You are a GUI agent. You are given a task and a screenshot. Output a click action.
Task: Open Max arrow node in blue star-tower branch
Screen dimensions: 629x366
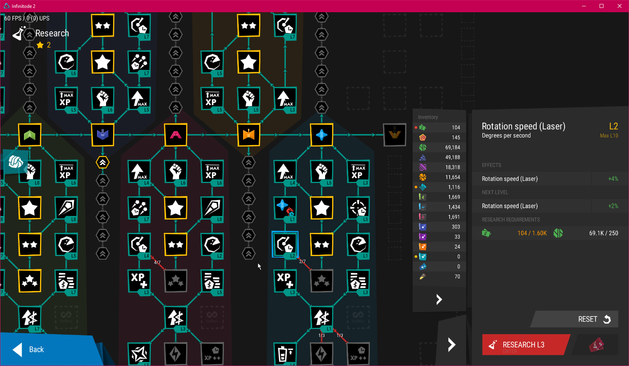[285, 171]
